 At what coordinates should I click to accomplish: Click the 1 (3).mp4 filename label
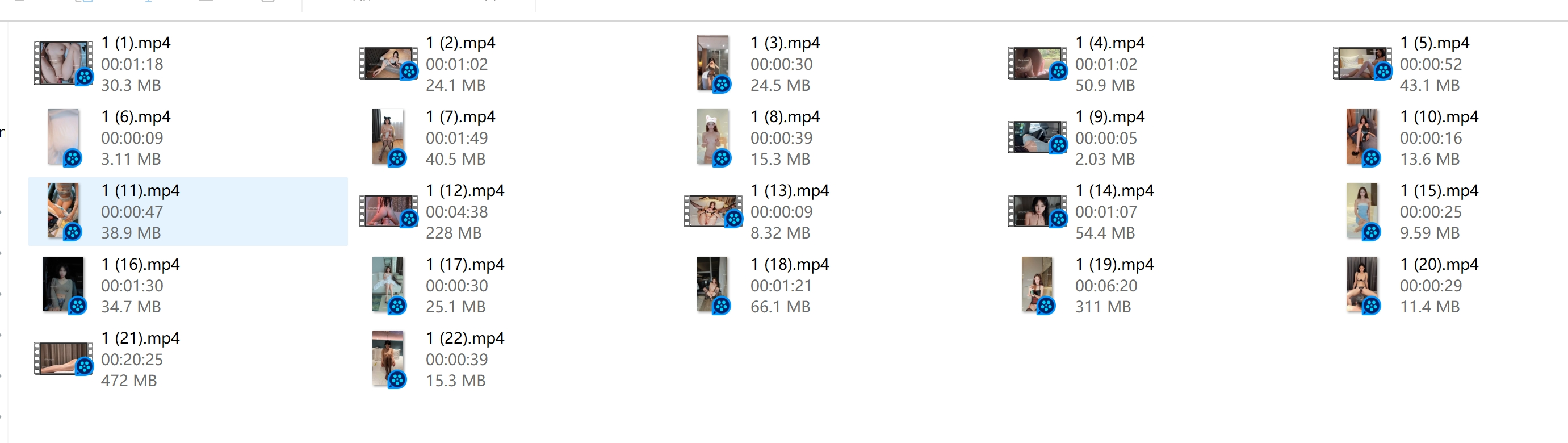[785, 43]
